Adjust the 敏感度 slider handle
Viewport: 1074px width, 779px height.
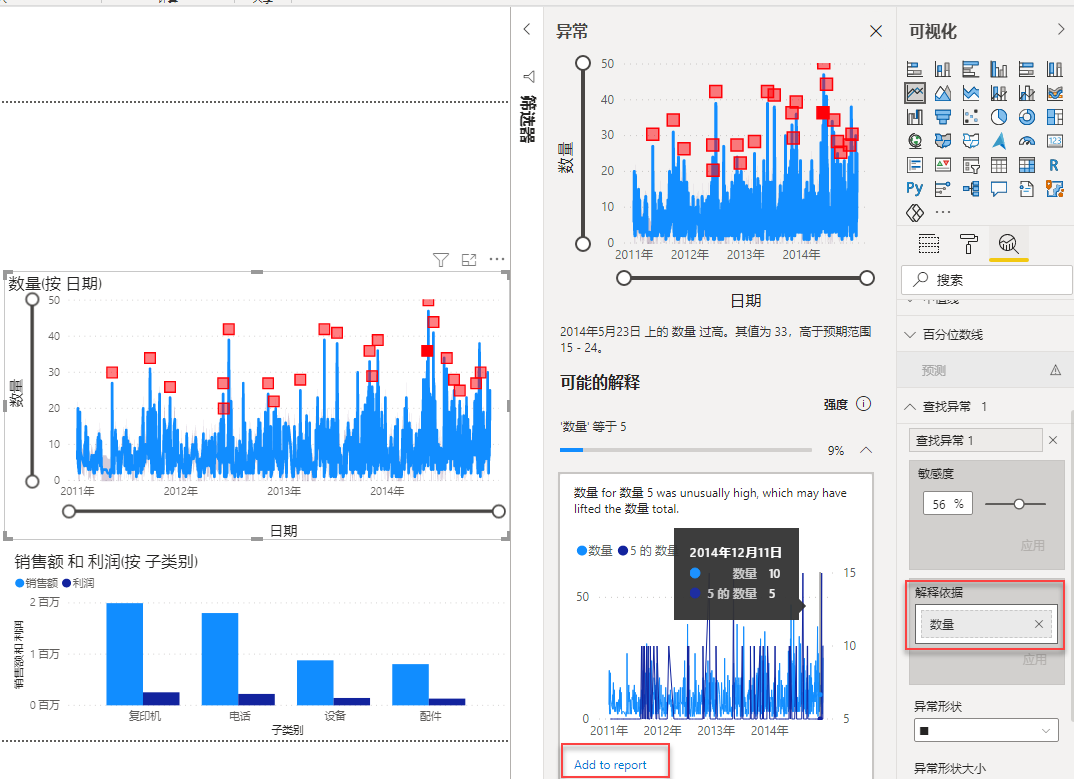[1019, 504]
